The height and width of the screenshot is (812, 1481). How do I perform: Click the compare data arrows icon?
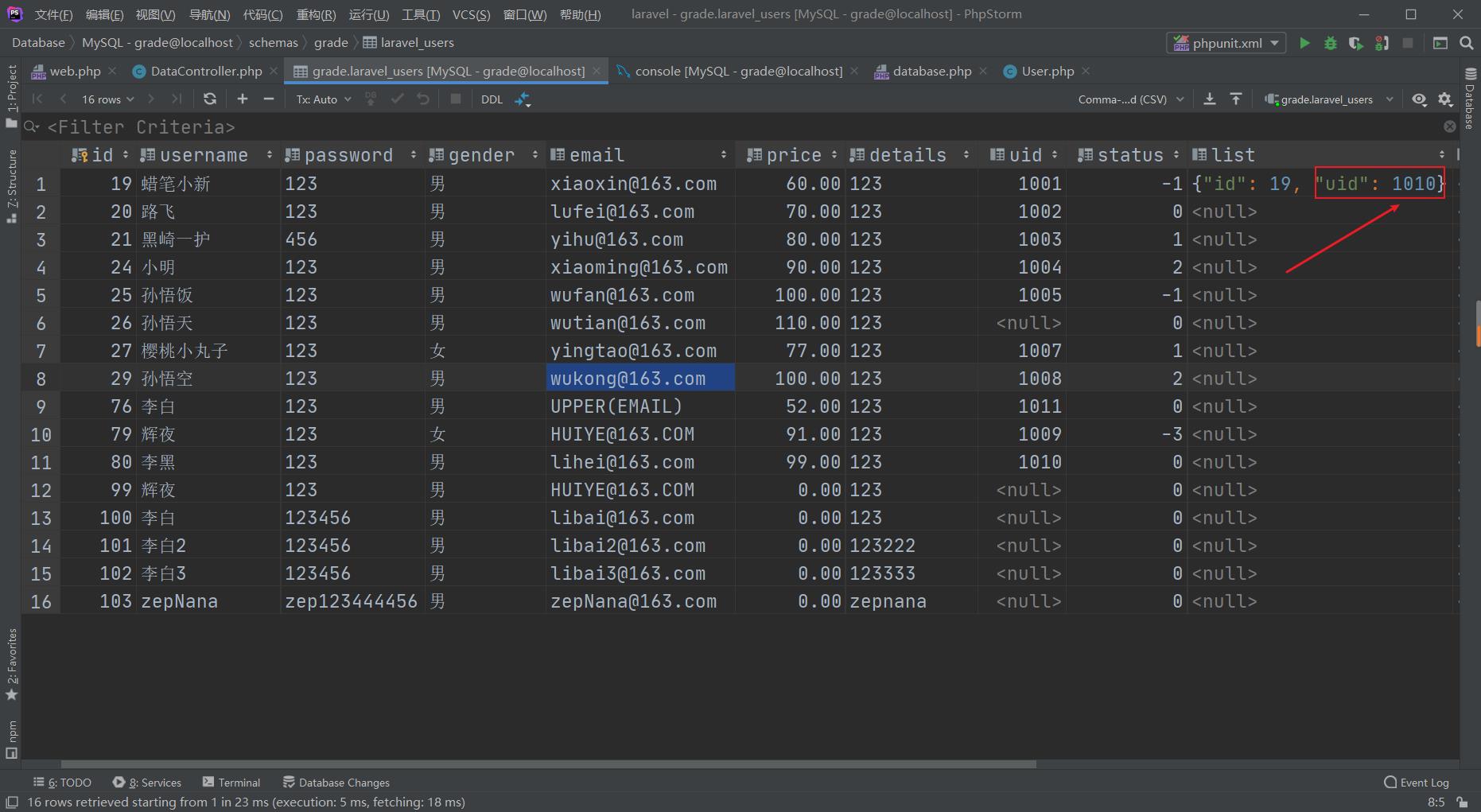[523, 99]
